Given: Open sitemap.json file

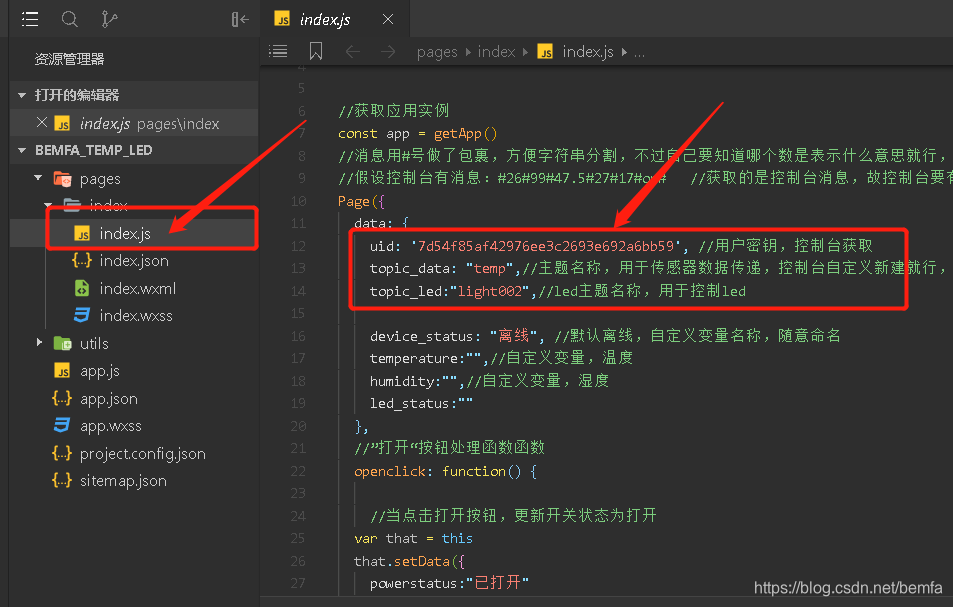Looking at the screenshot, I should click(x=123, y=481).
